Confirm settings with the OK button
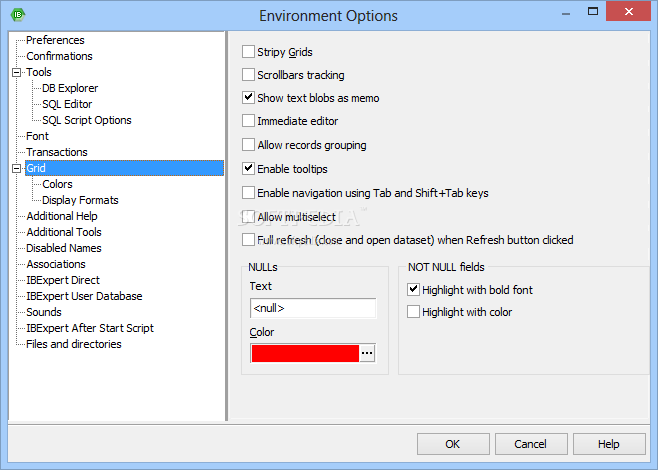 coord(453,444)
